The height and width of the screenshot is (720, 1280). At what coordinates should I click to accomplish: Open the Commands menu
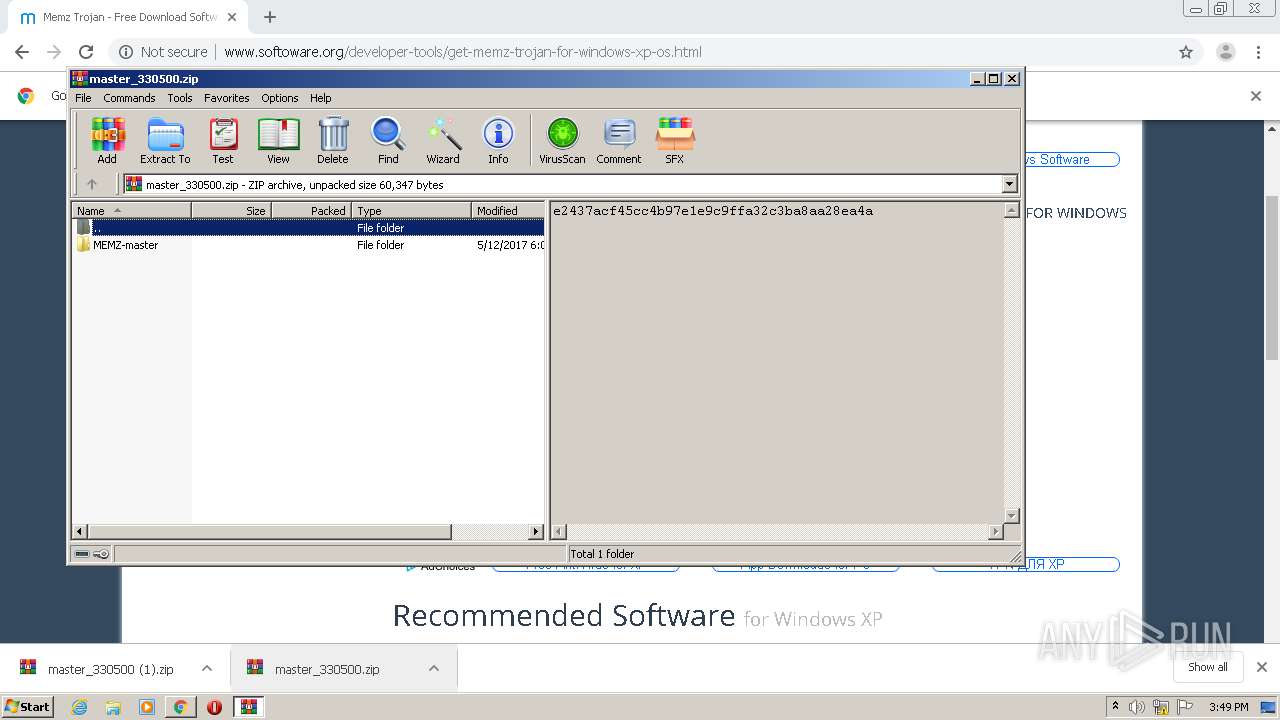click(129, 98)
